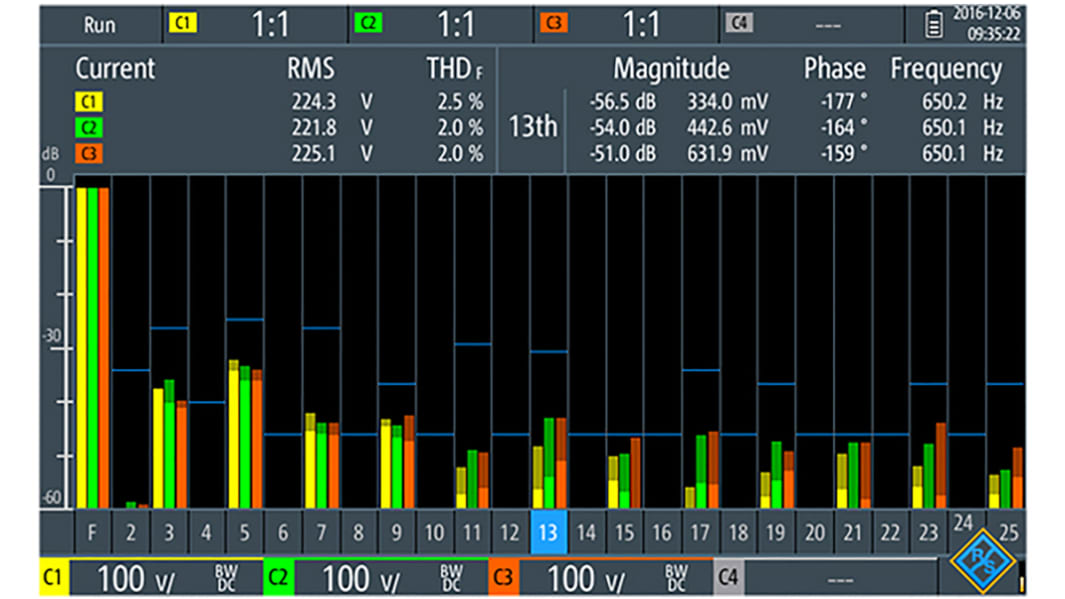Select the yellow C1 channel badge in top bar
Viewport: 1065px width, 599px height.
[183, 24]
